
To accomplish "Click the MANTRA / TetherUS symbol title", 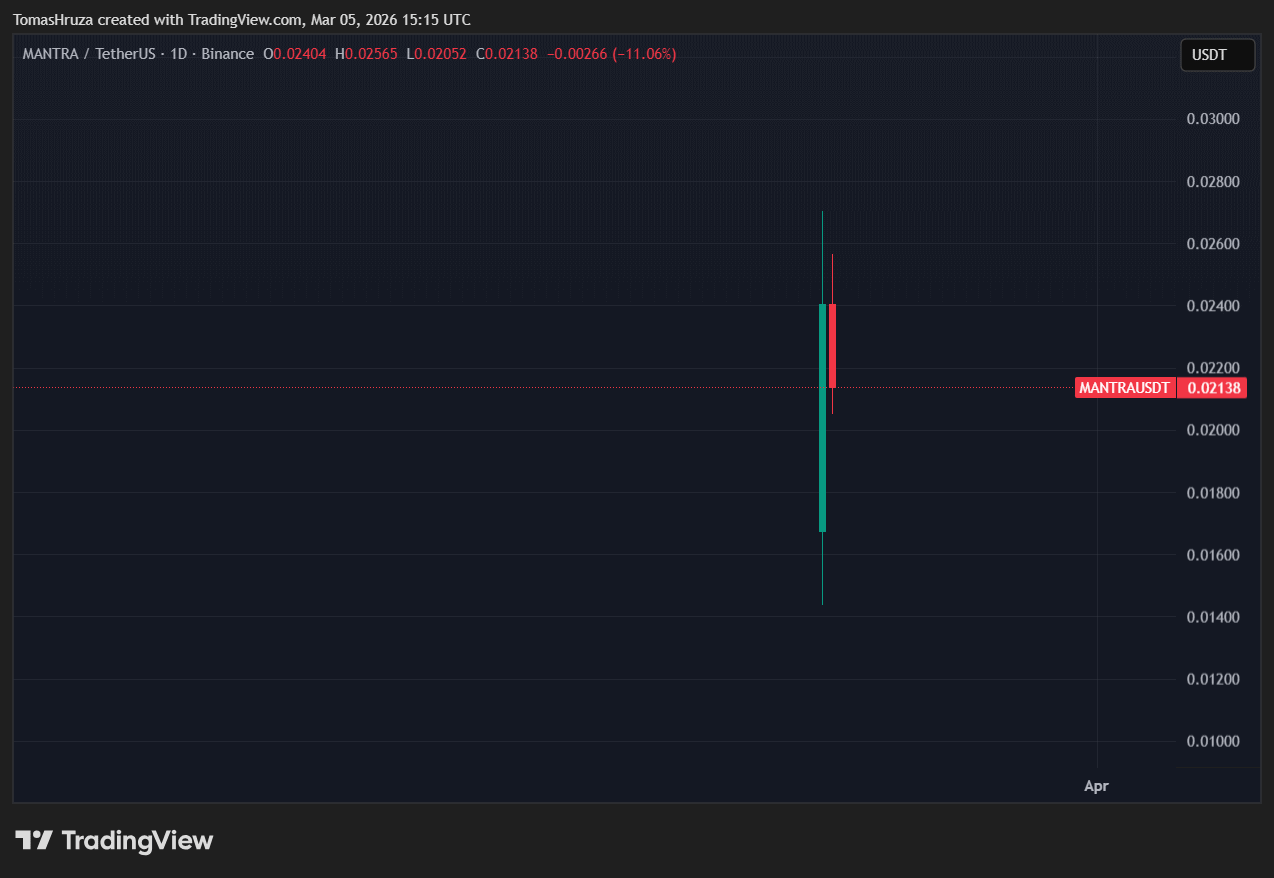I will pos(89,54).
